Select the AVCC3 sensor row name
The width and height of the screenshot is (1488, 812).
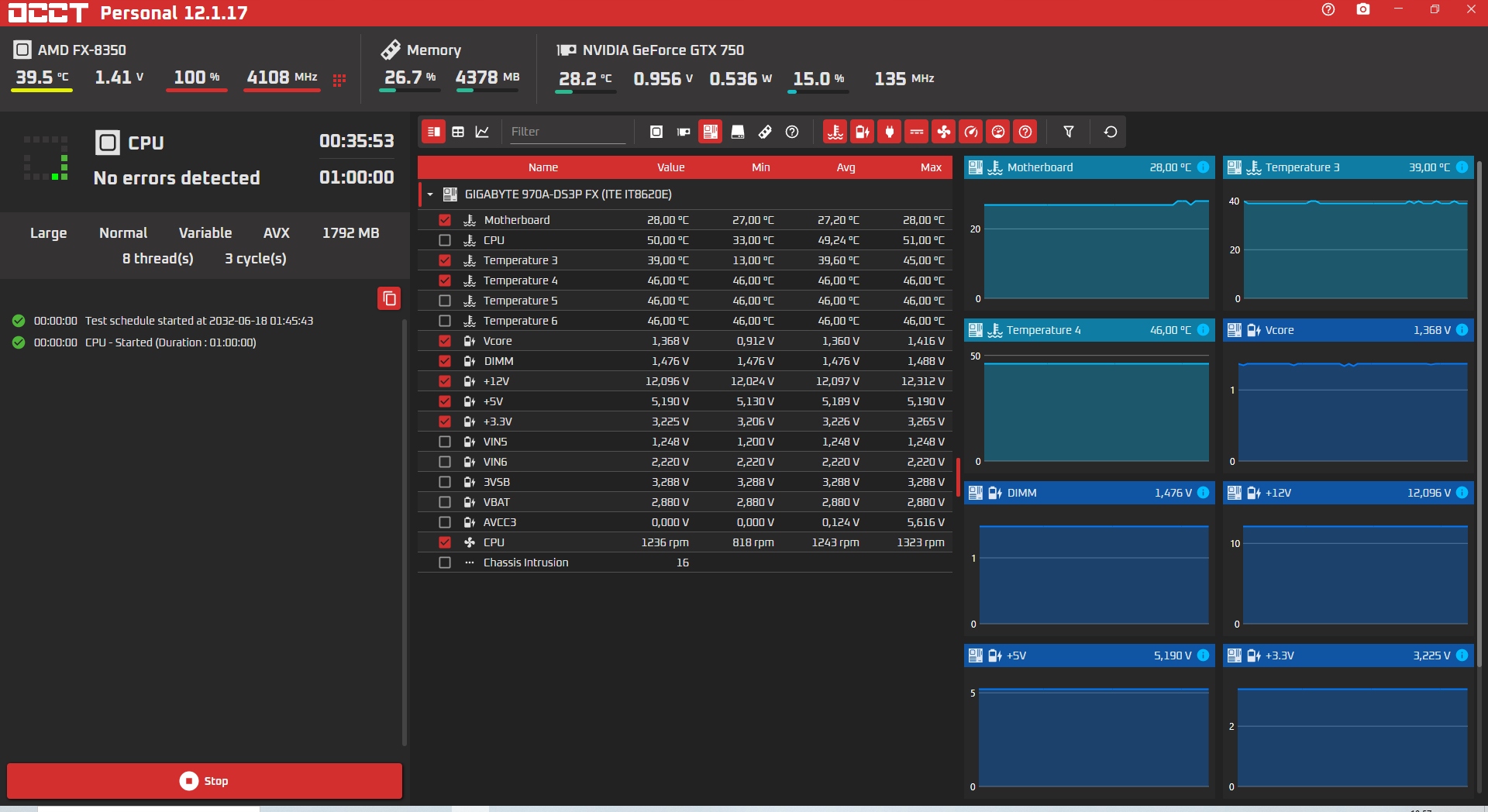click(x=500, y=522)
